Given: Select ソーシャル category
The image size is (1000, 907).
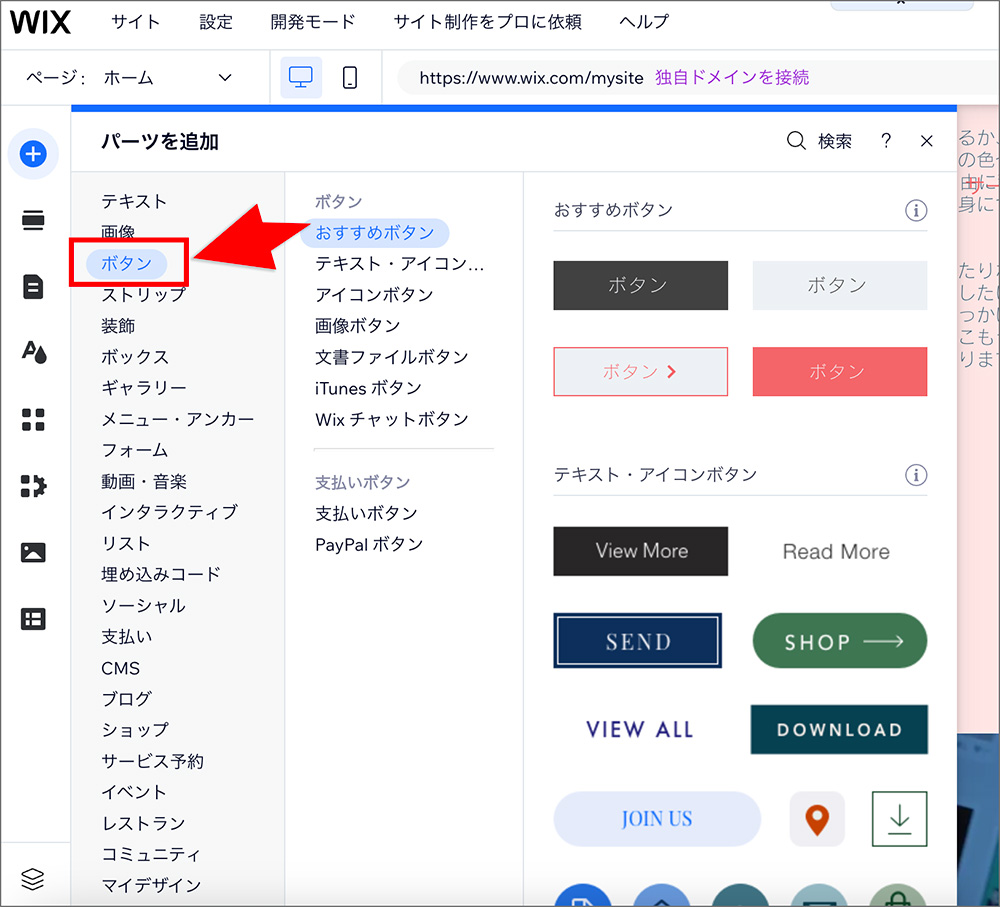Looking at the screenshot, I should pos(143,606).
